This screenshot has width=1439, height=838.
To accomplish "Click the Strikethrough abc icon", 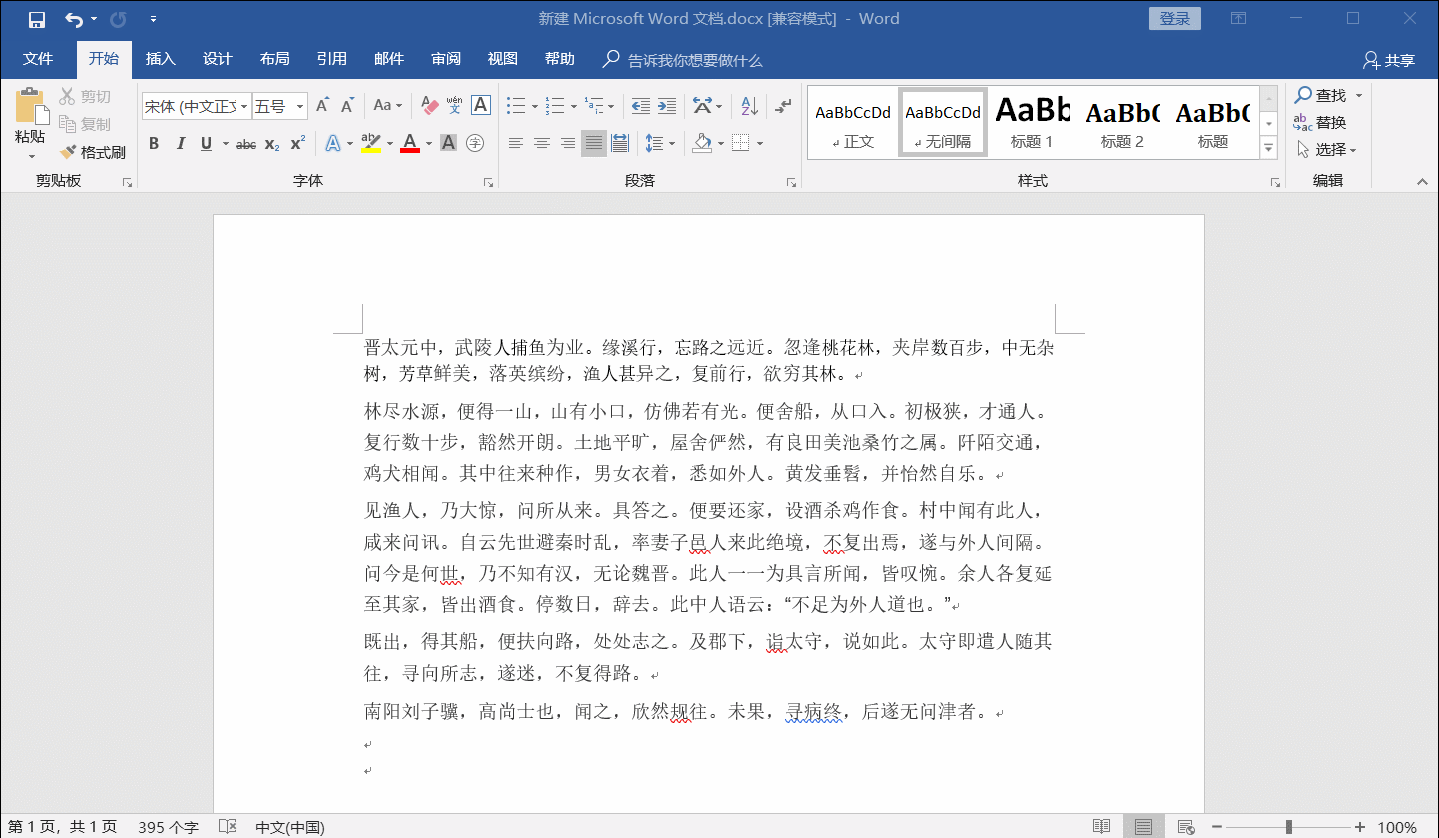I will 246,144.
